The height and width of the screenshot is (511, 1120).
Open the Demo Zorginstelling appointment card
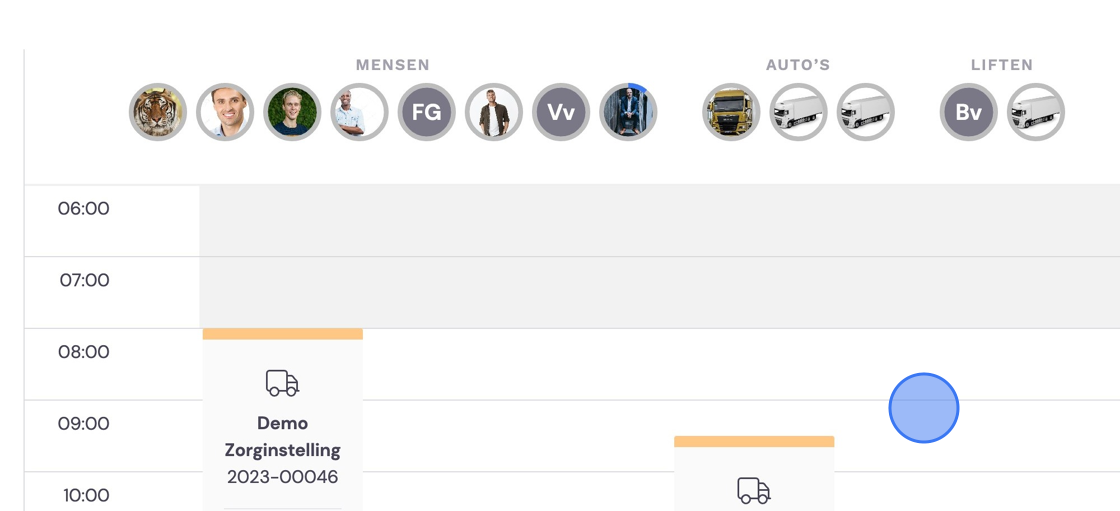(x=283, y=420)
